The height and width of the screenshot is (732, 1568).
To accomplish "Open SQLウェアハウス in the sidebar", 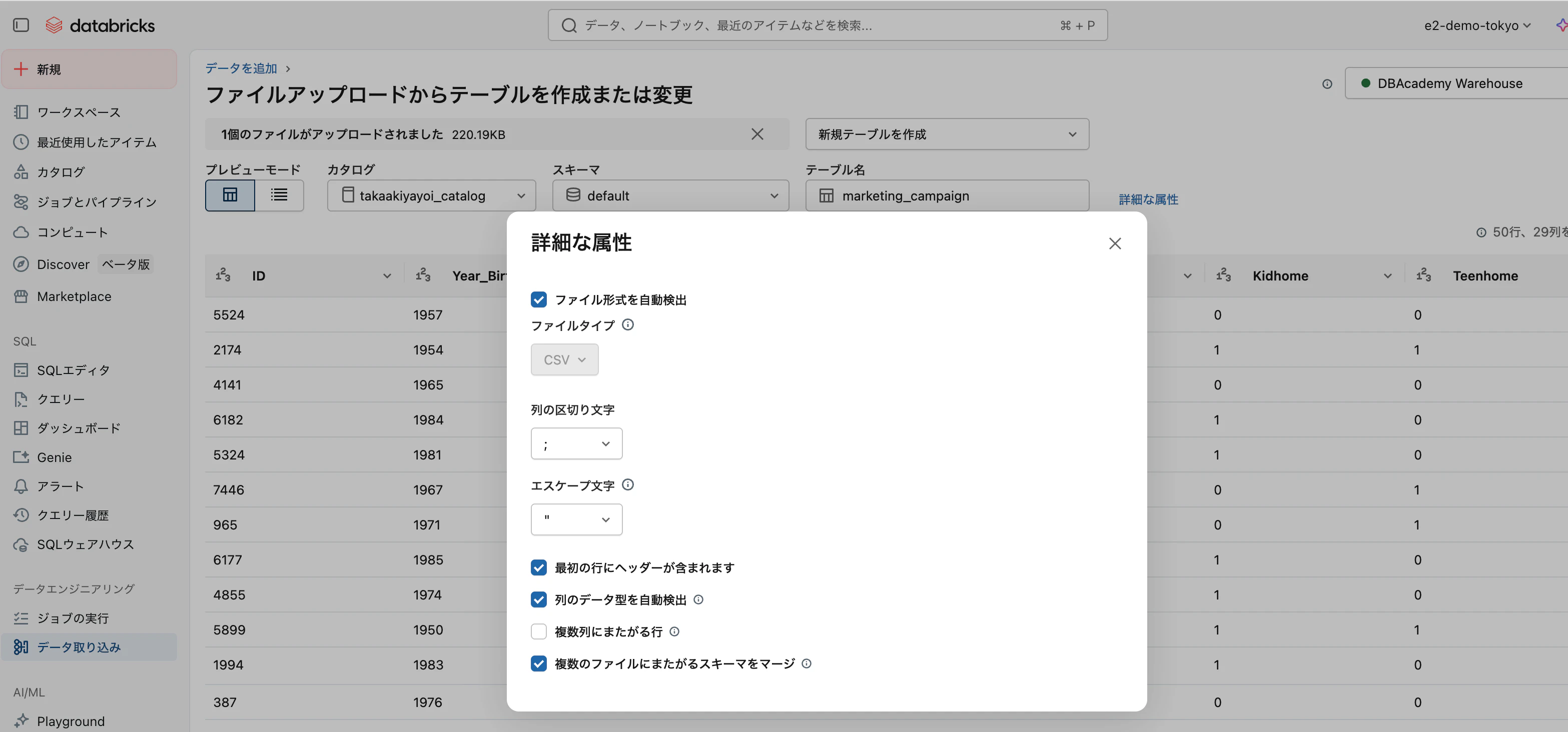I will pyautogui.click(x=89, y=544).
